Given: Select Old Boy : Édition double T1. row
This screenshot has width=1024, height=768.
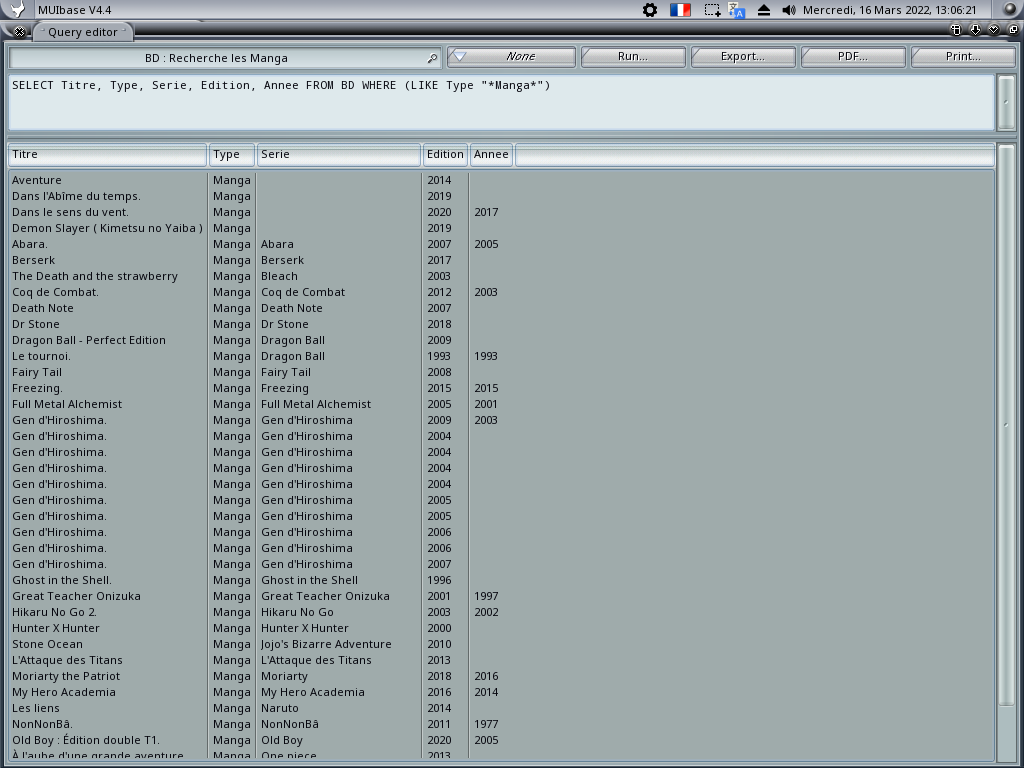Looking at the screenshot, I should tap(501, 740).
